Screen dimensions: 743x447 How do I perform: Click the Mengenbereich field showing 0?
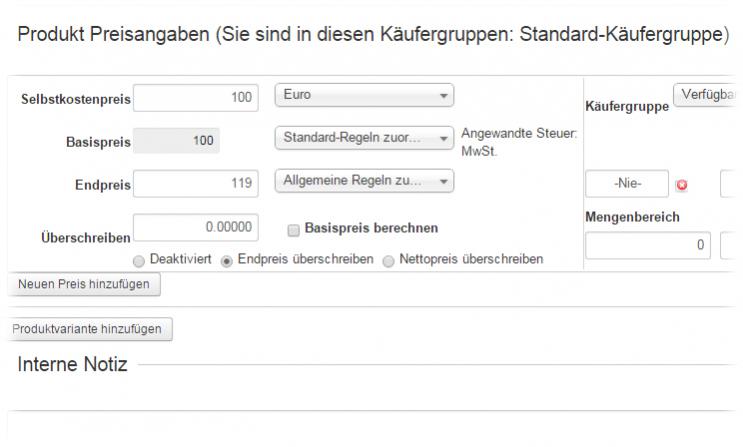[x=649, y=245]
